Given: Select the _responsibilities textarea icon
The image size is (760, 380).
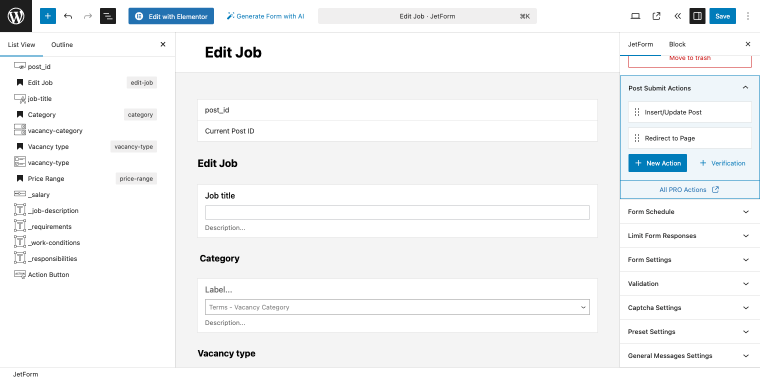Looking at the screenshot, I should pos(20,258).
